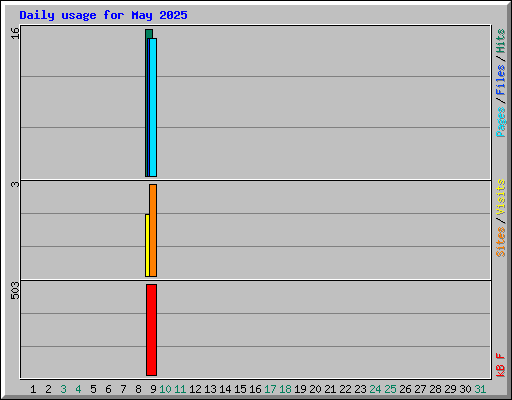Click day 24 on the x-axis
Screen dimensions: 512x400
pos(375,389)
